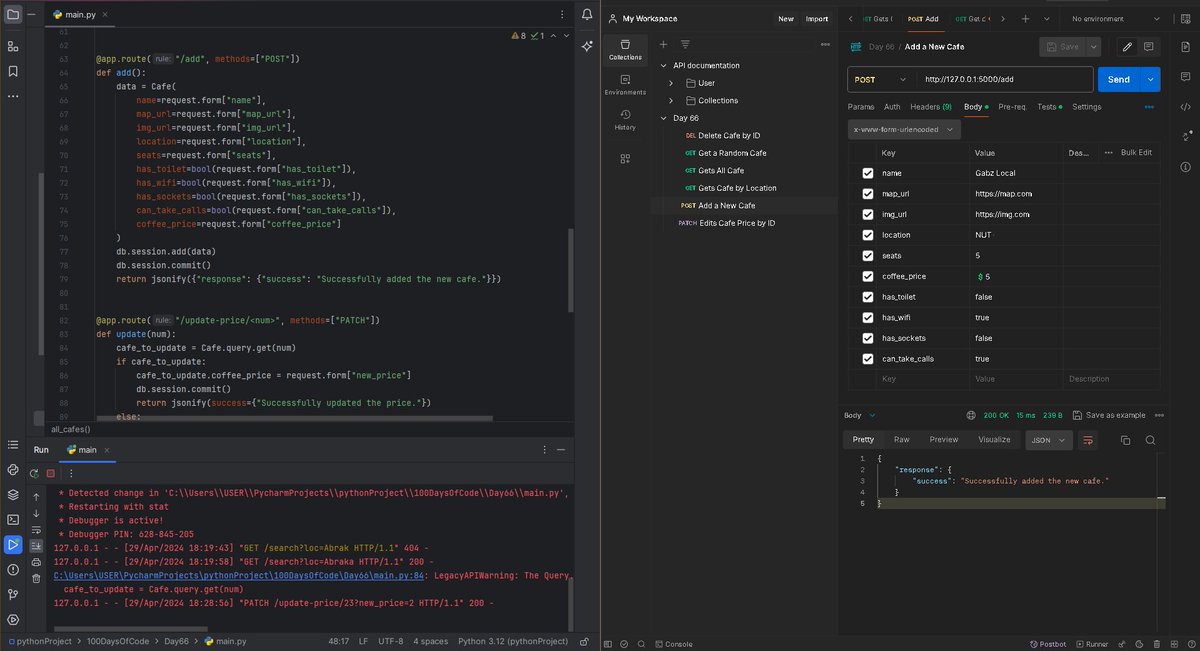Image resolution: width=1200 pixels, height=651 pixels.
Task: Uncheck the name parameter checkbox
Action: pos(868,173)
